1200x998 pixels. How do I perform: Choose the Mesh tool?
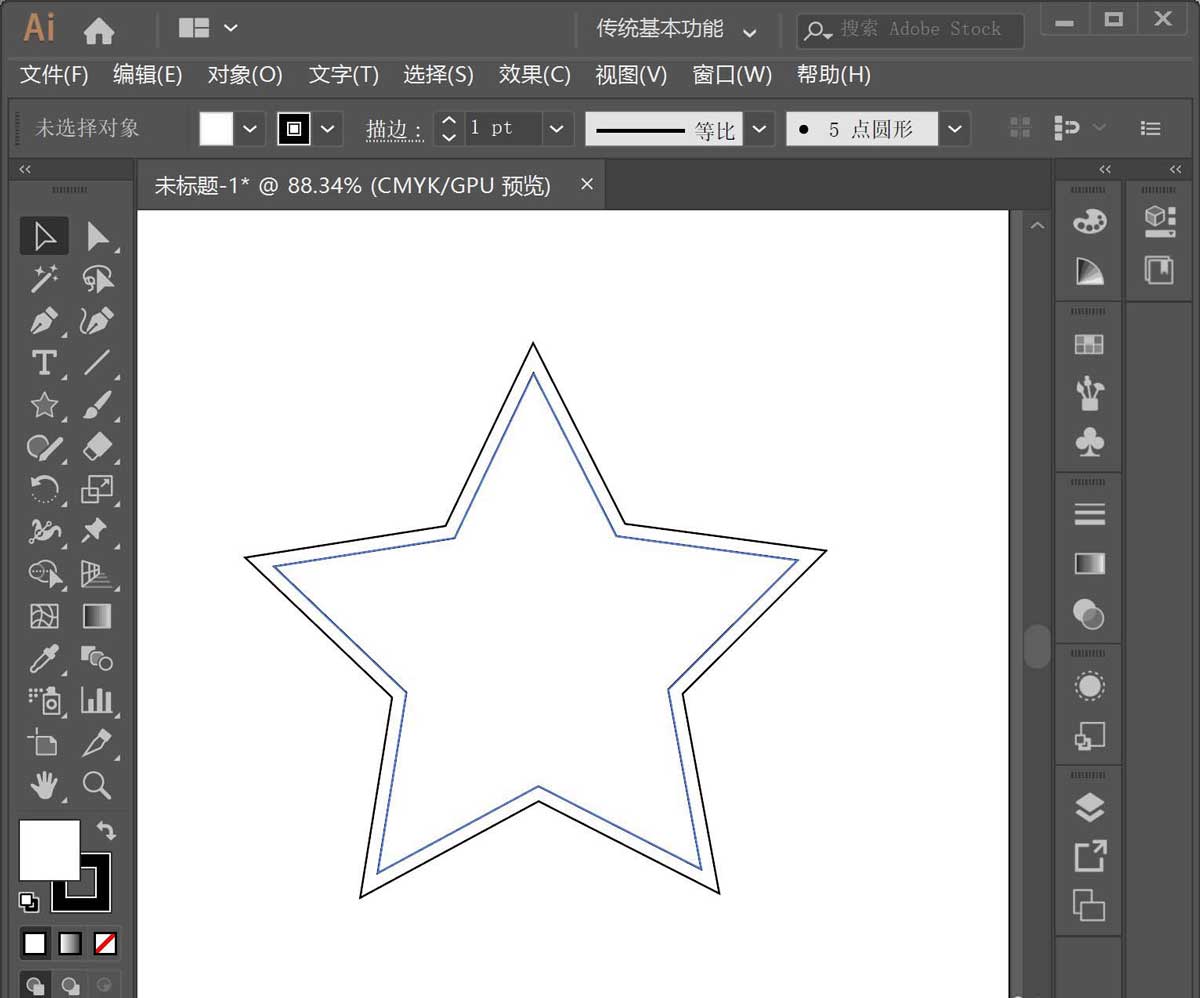tap(44, 616)
